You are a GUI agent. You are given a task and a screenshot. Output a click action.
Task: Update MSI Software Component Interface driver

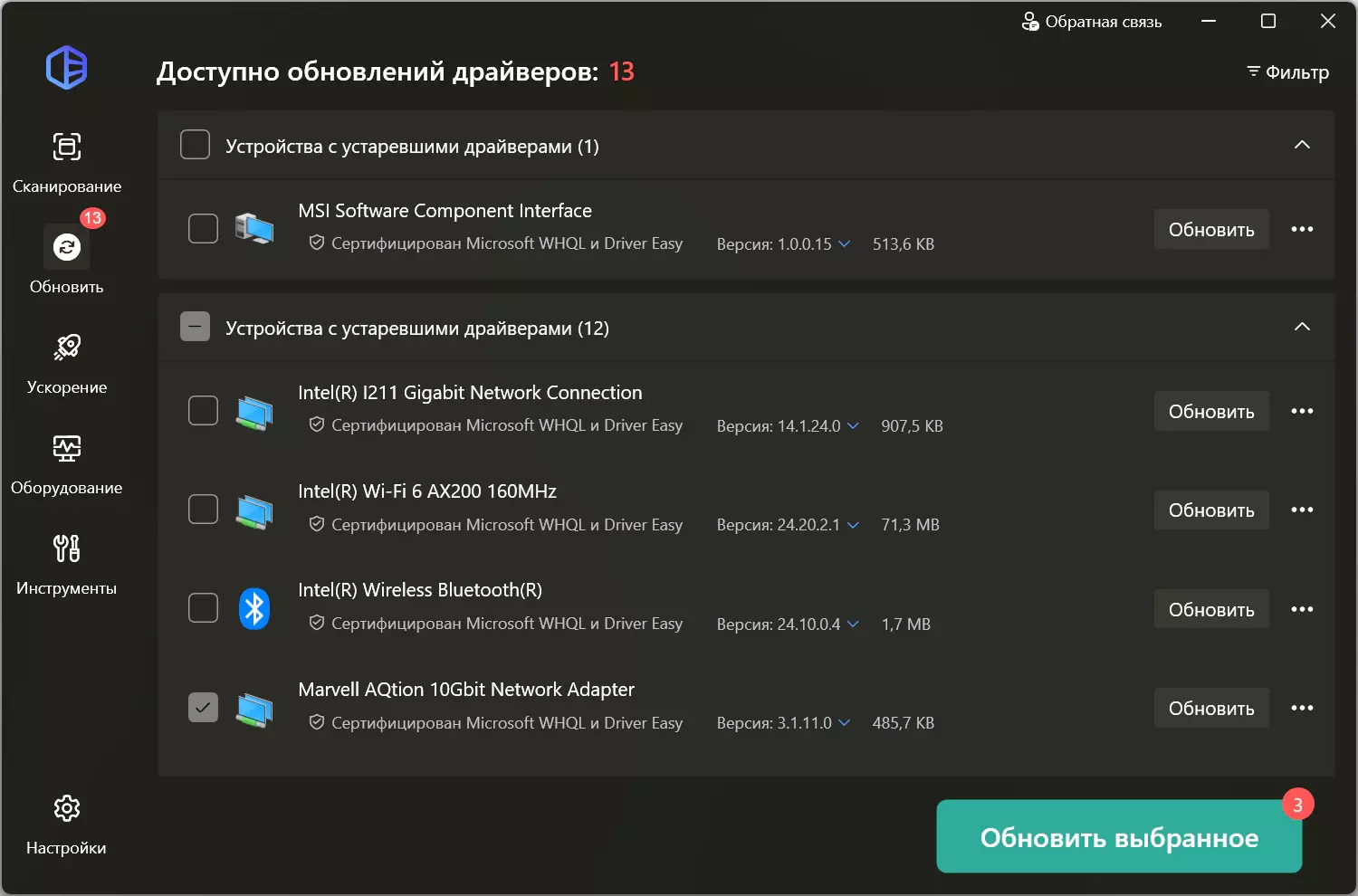[1211, 229]
